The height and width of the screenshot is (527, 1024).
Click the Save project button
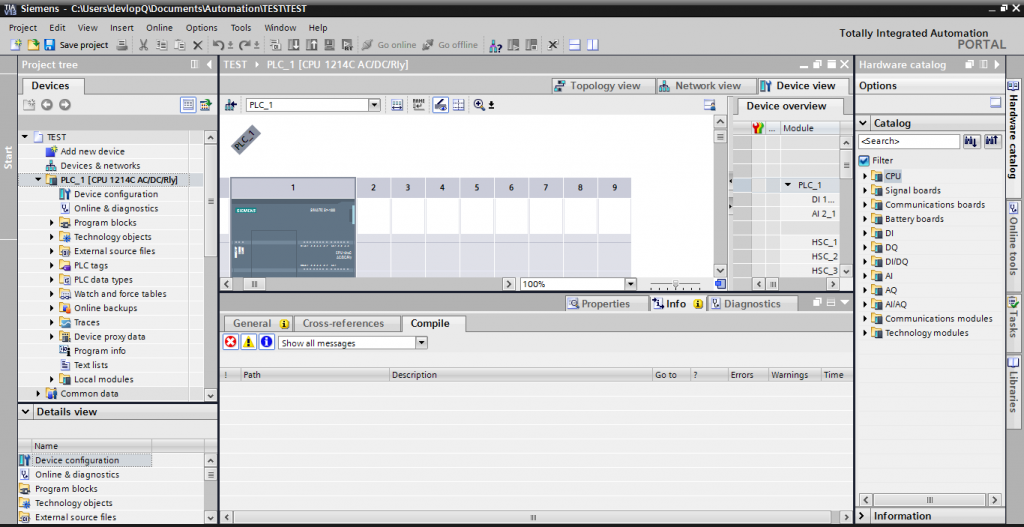pos(76,45)
